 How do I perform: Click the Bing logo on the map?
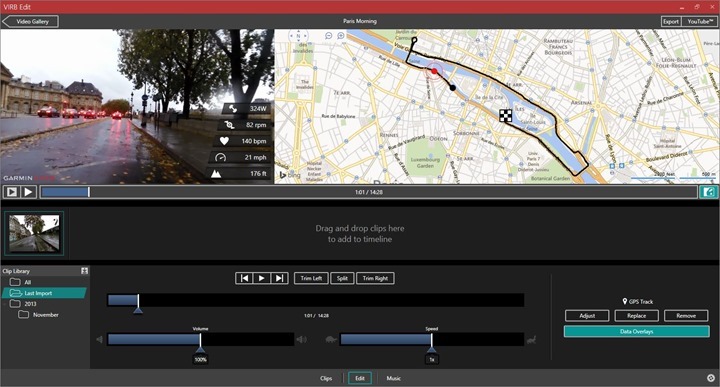(290, 175)
